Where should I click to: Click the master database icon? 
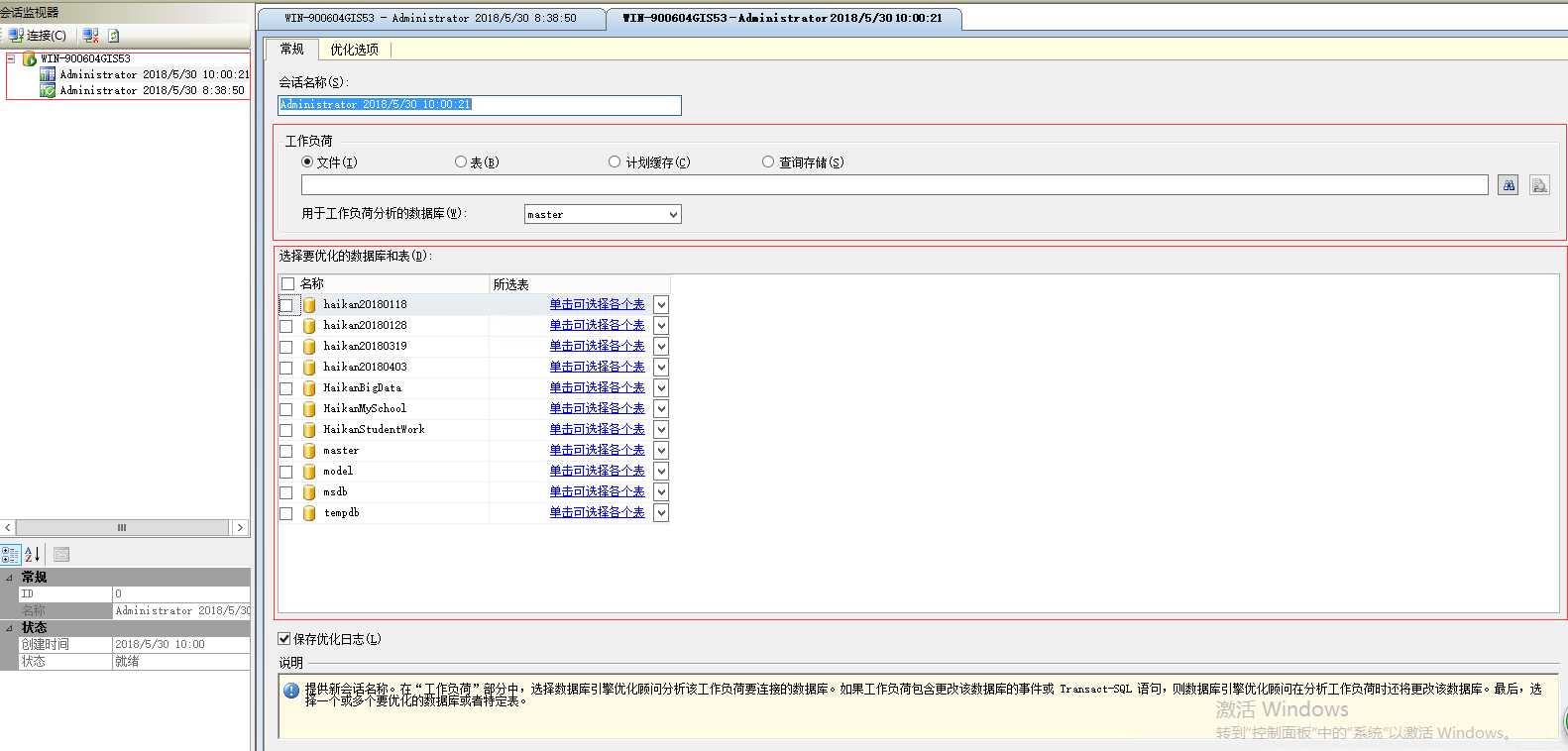309,451
